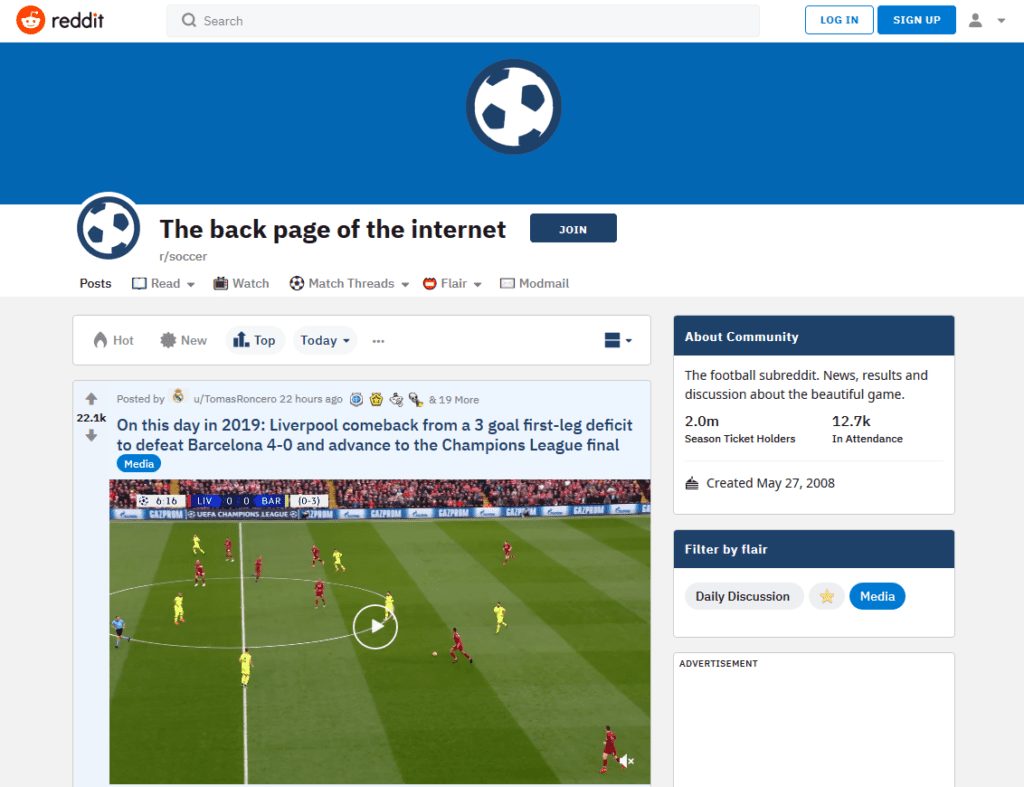Expand the Match Threads menu
Viewport: 1024px width, 787px height.
click(x=349, y=283)
